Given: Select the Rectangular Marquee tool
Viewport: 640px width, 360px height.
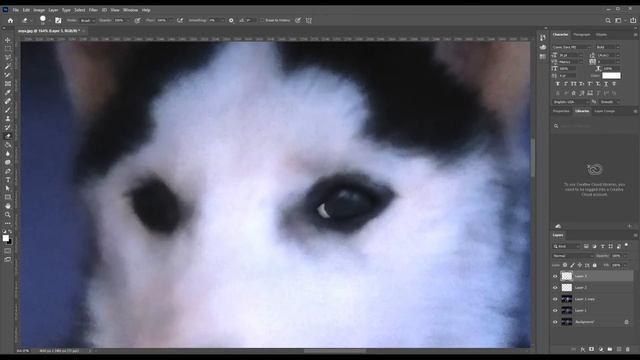Looking at the screenshot, I should click(7, 49).
